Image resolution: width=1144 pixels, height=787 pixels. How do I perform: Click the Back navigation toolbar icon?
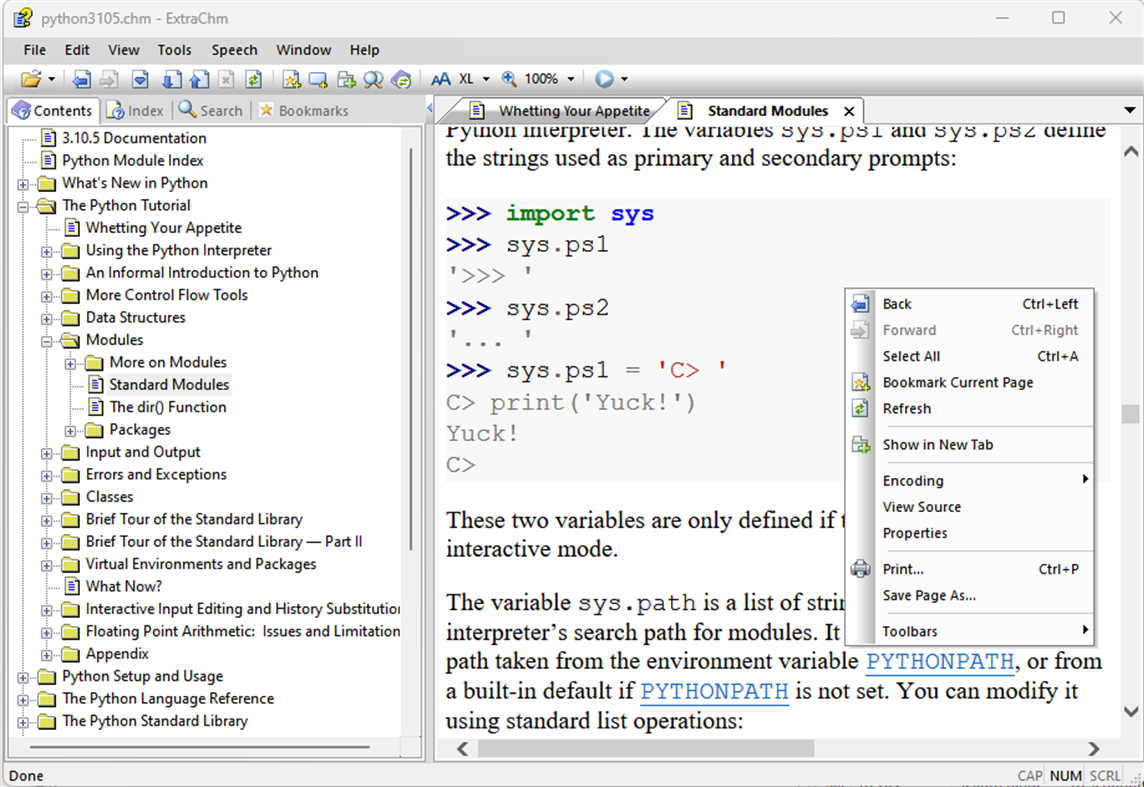pos(82,79)
